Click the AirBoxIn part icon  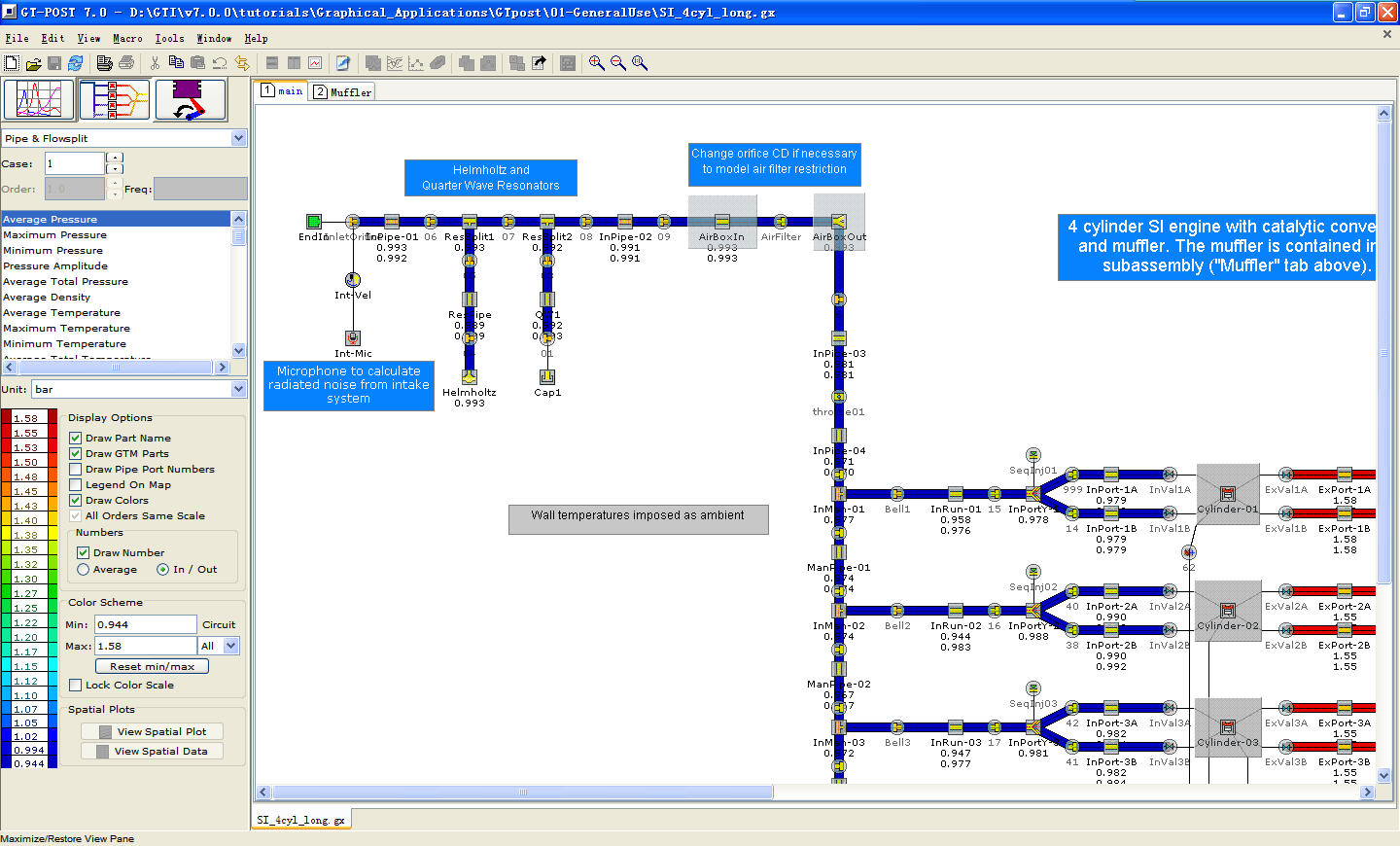722,222
